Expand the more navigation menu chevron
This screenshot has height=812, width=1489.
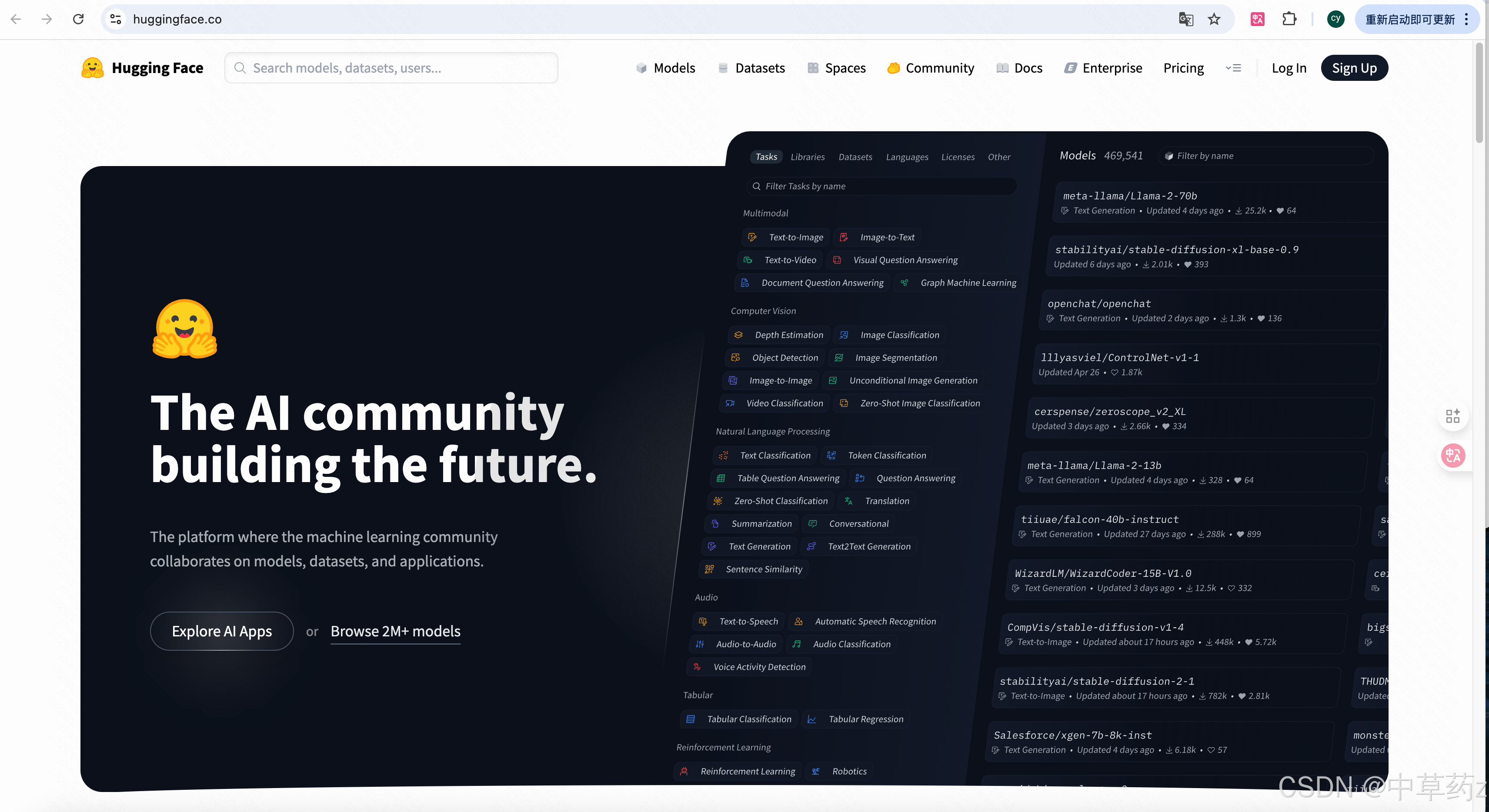(x=1233, y=68)
